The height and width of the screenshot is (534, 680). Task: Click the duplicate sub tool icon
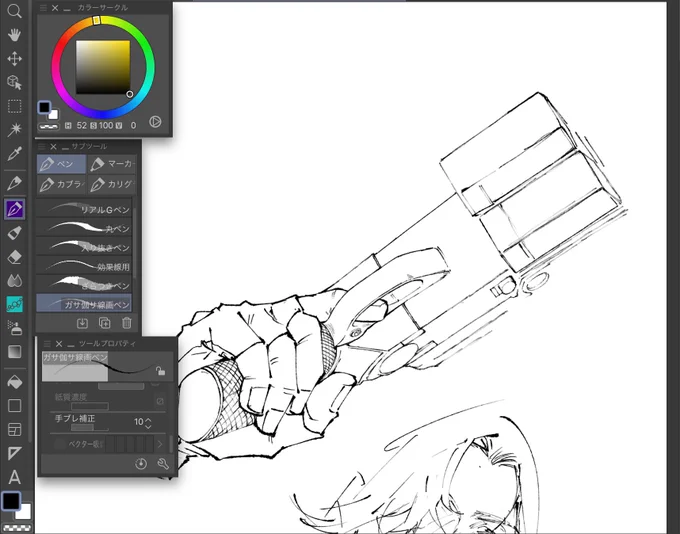(105, 323)
